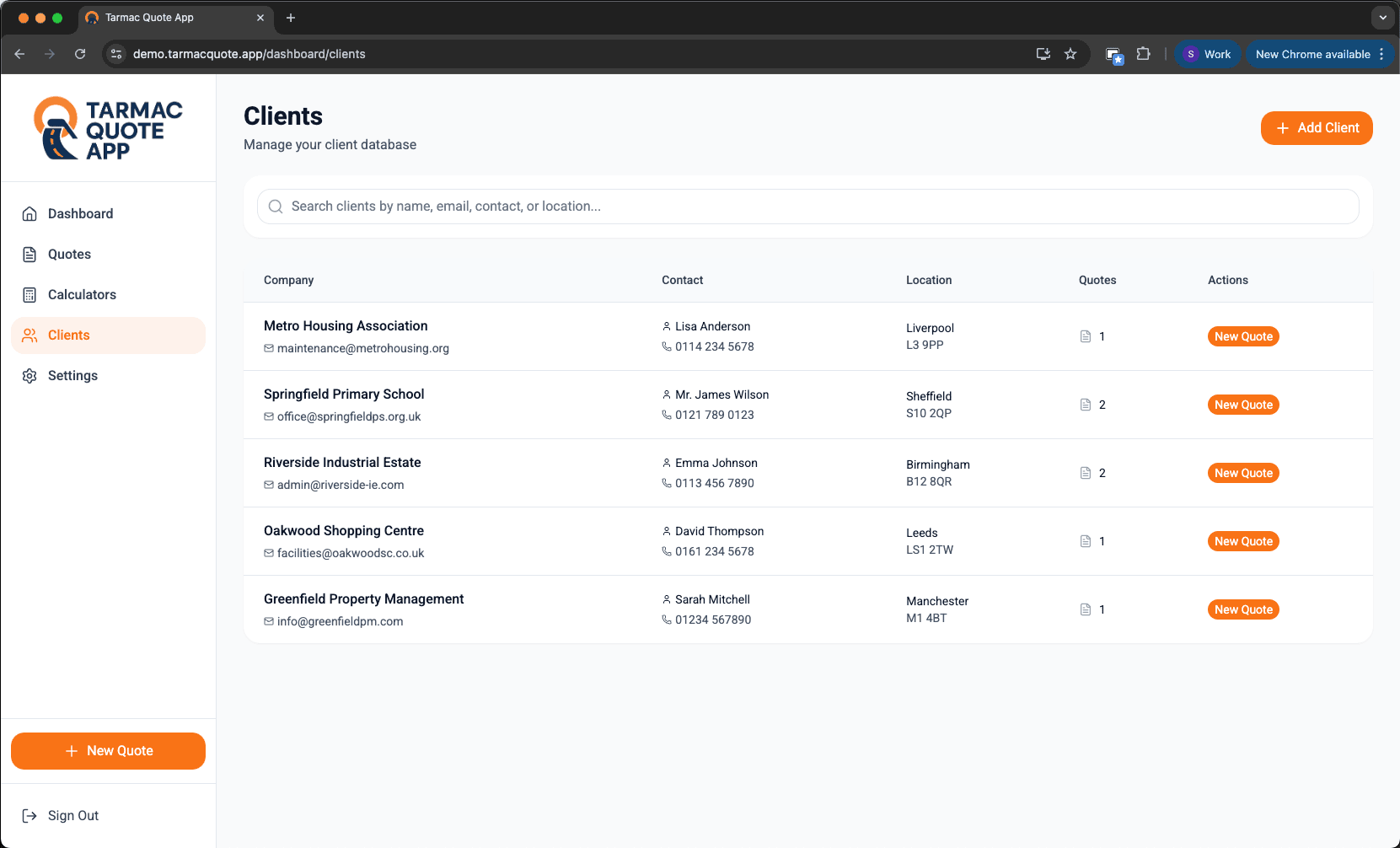Open the Work profile switcher
The height and width of the screenshot is (848, 1400).
[1208, 54]
